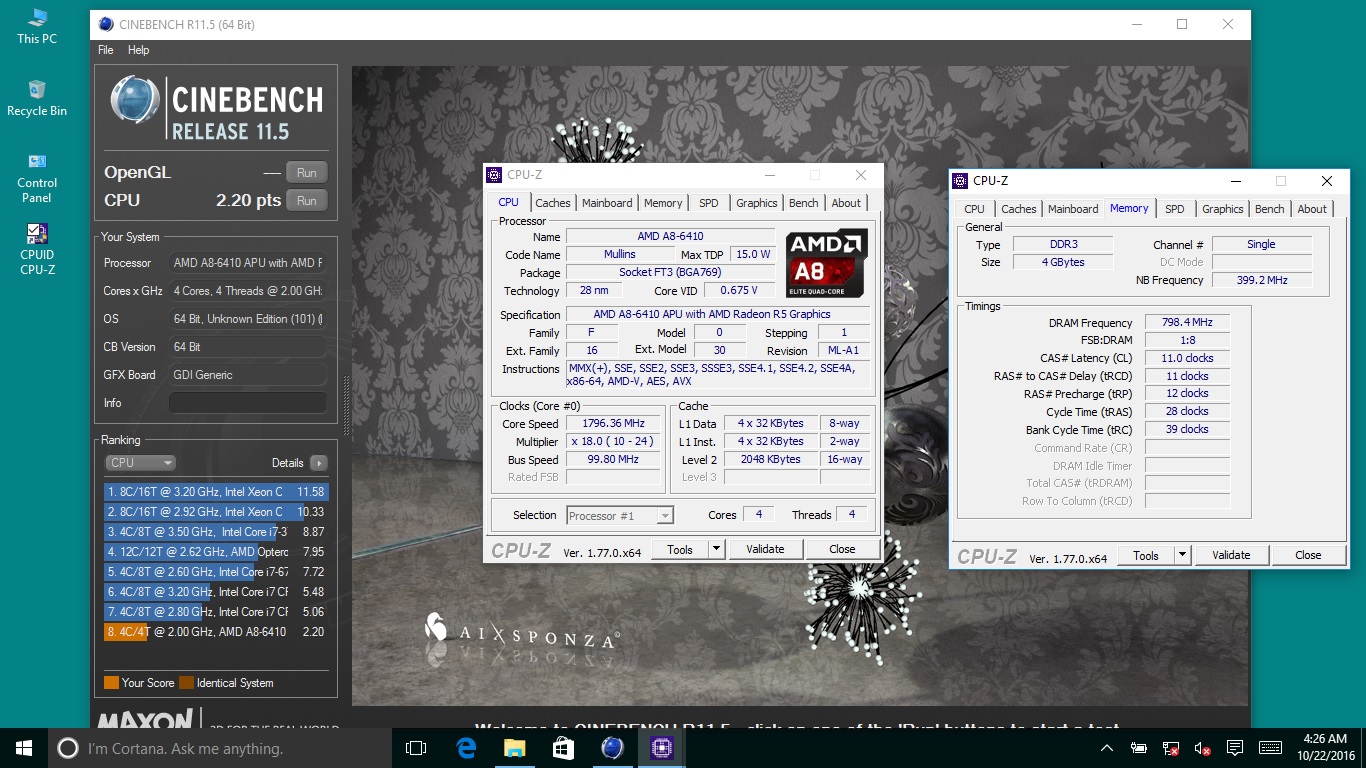Open Control Panel desktop icon
The width and height of the screenshot is (1366, 768).
pyautogui.click(x=37, y=177)
